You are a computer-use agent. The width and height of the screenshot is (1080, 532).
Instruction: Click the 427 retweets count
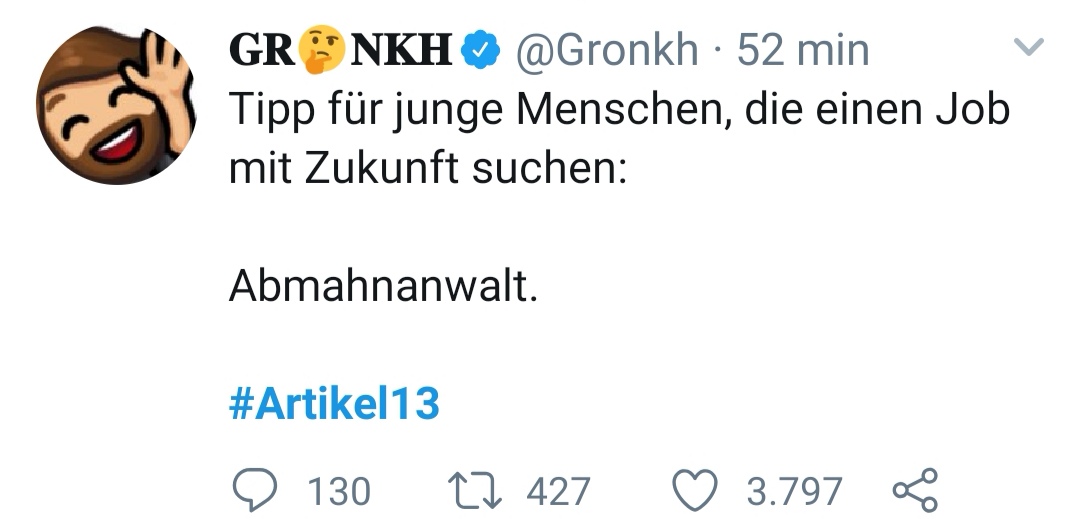click(x=558, y=491)
